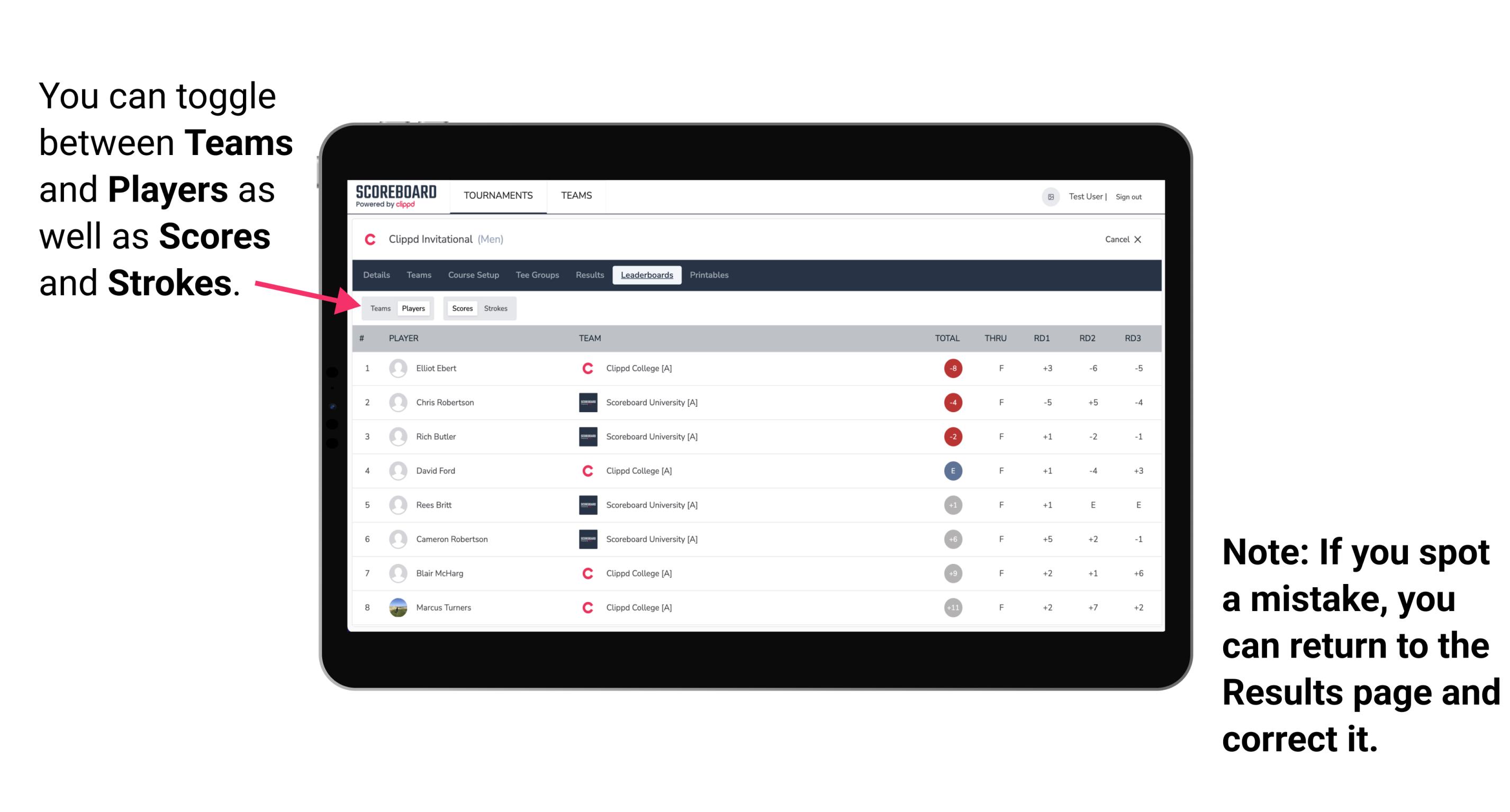Screen dimensions: 1510x812
Task: Open the Printables tab
Action: pos(710,275)
